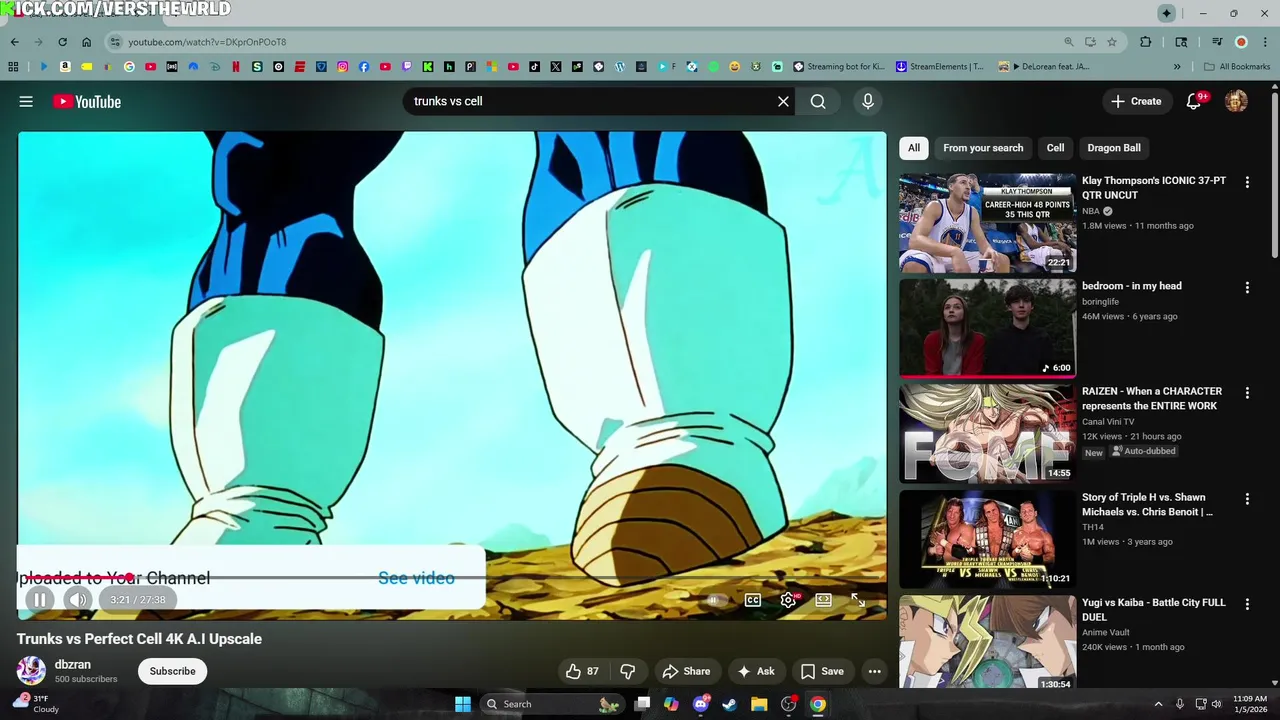
Task: Go back in browser history
Action: [x=14, y=42]
